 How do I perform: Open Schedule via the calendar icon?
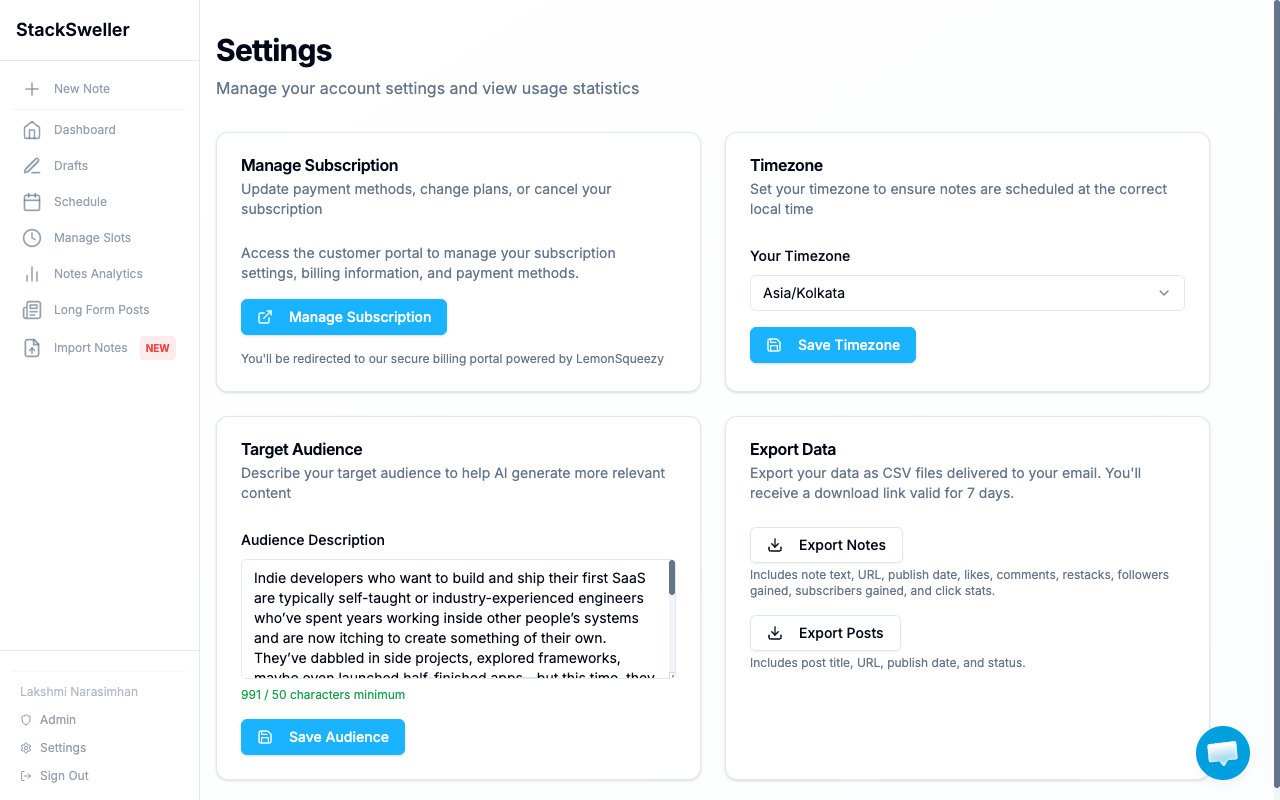pyautogui.click(x=31, y=202)
